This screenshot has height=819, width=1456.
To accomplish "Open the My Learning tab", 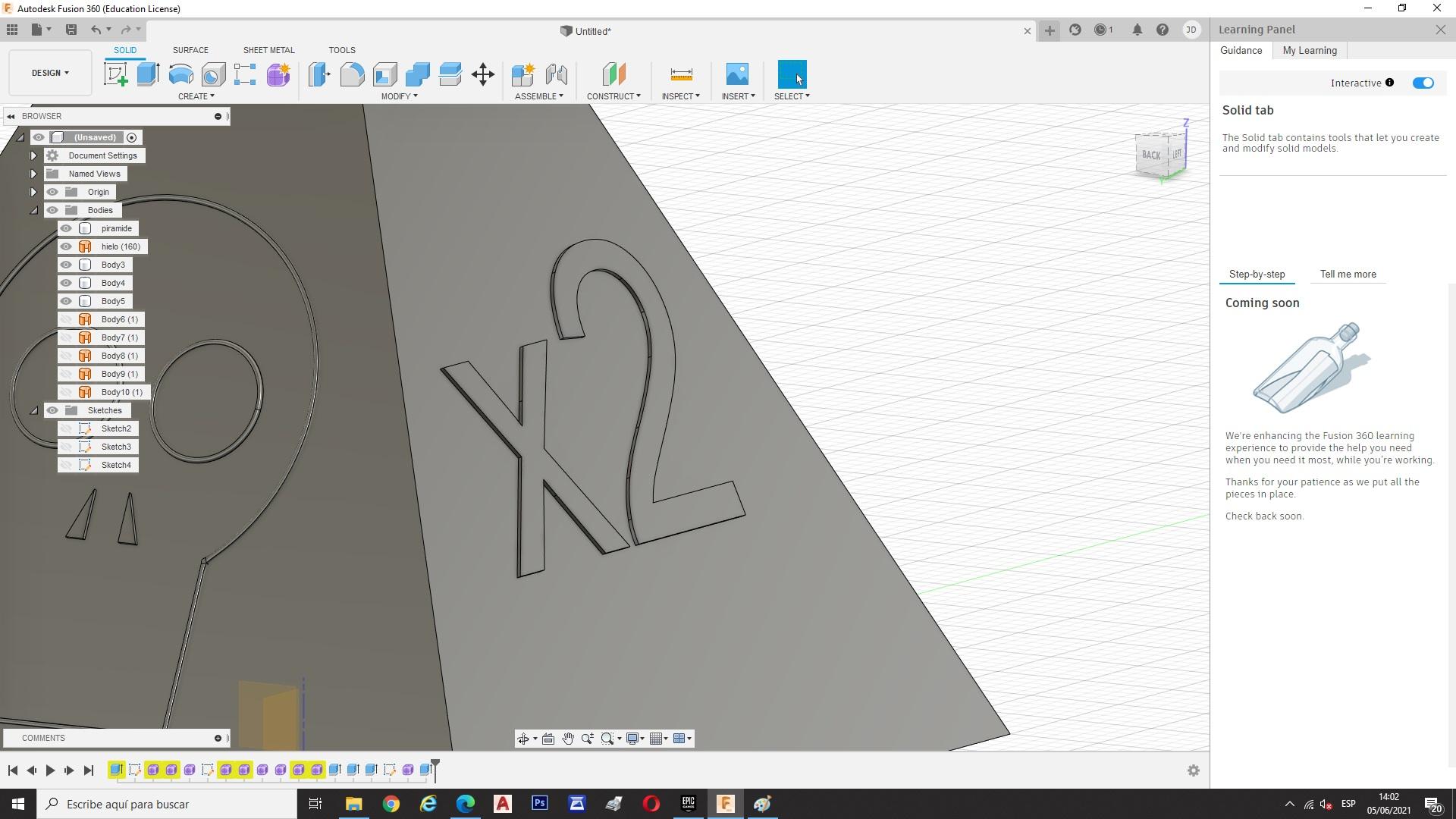I will coord(1310,50).
